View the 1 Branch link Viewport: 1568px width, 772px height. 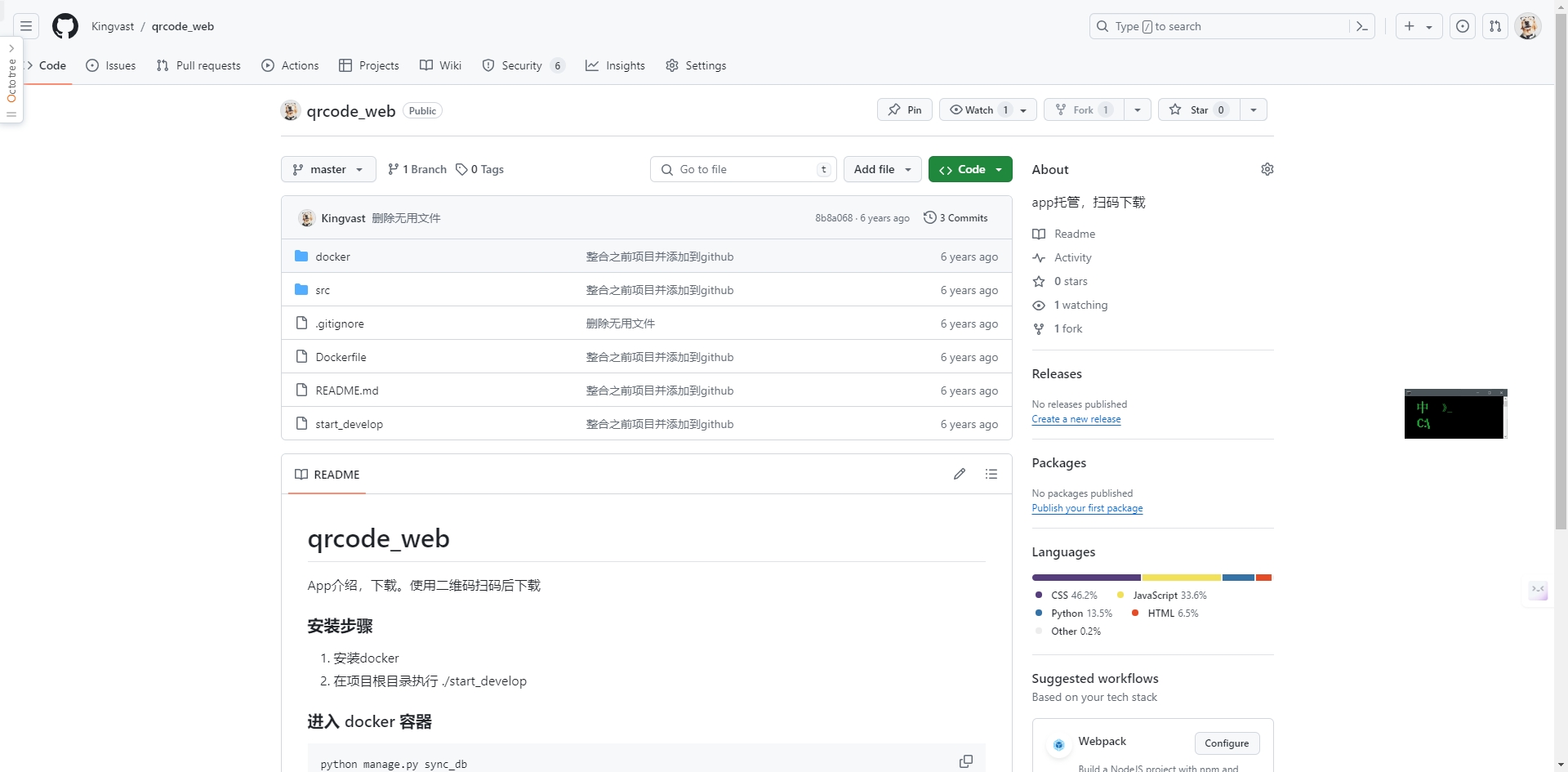click(x=417, y=169)
